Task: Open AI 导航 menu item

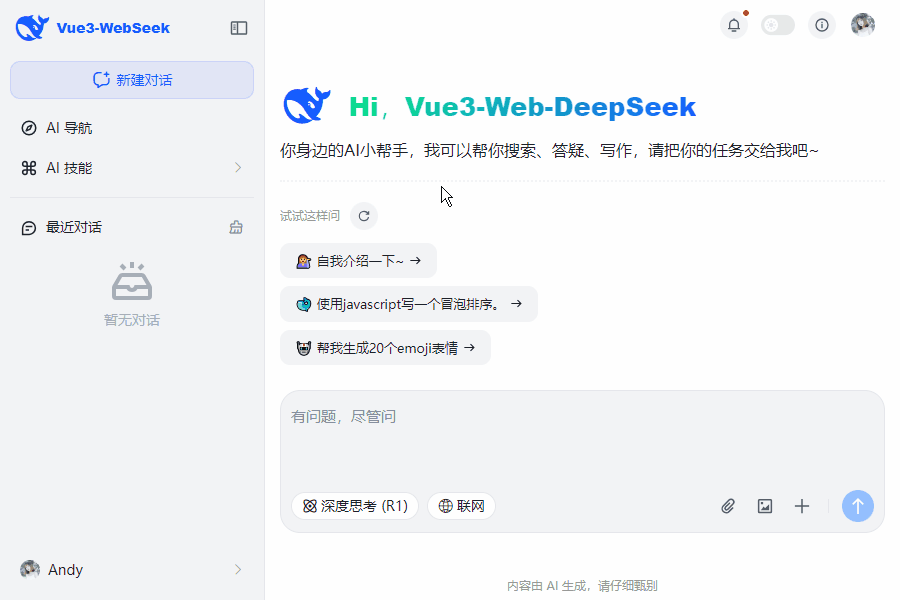Action: (x=132, y=128)
